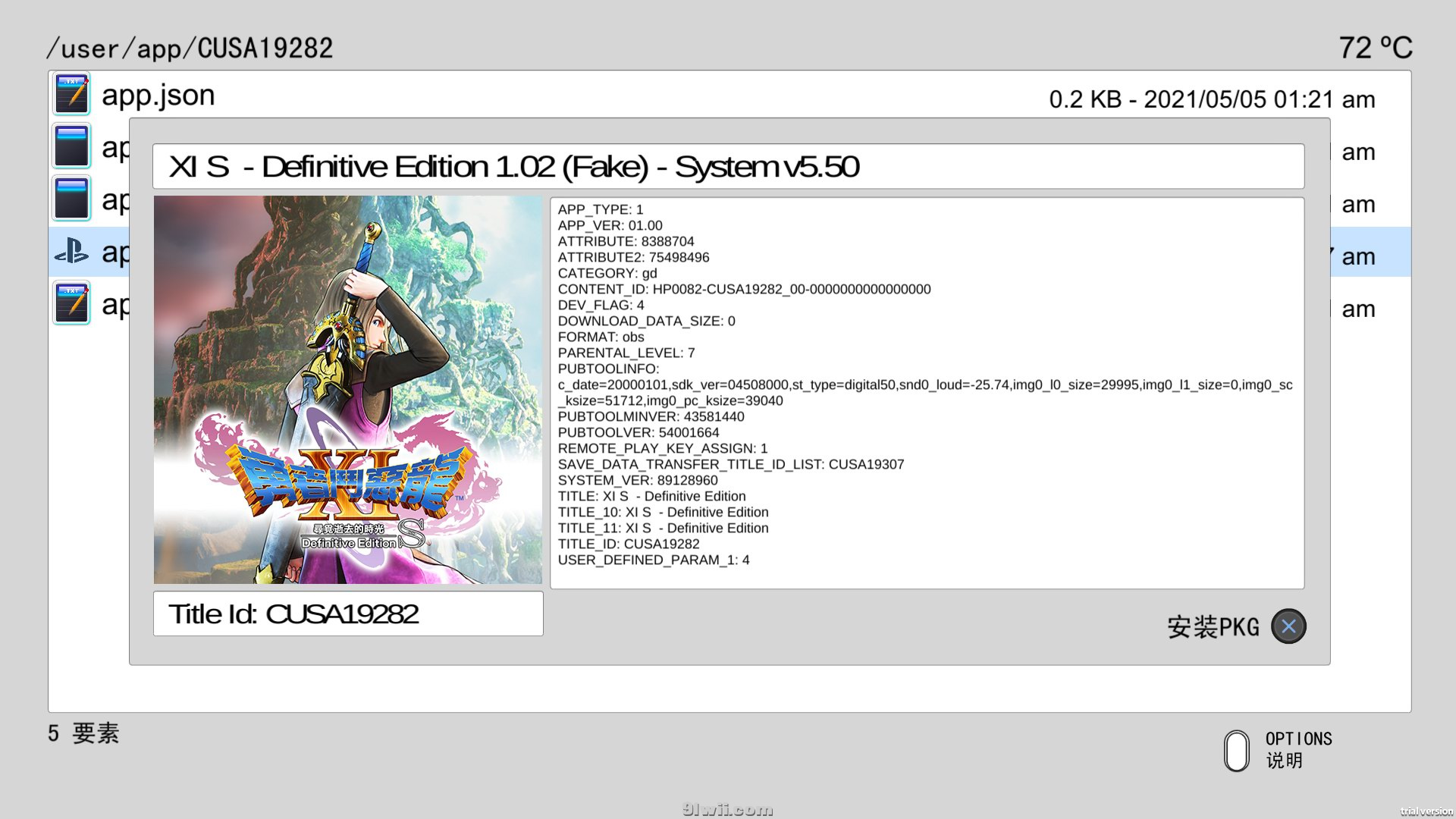
Task: Click the PlayStation logo icon in highlighted row
Action: pyautogui.click(x=72, y=251)
